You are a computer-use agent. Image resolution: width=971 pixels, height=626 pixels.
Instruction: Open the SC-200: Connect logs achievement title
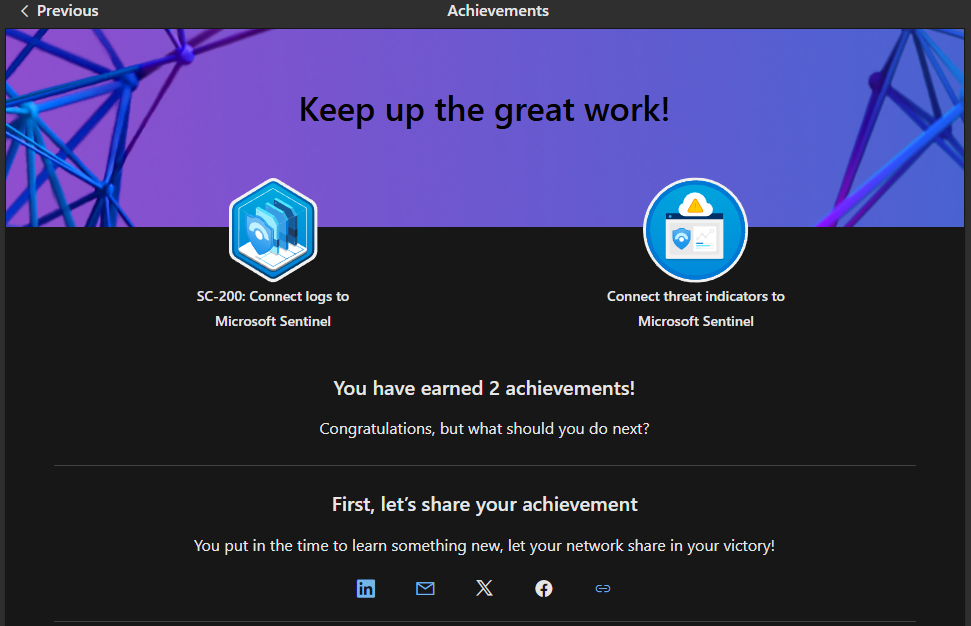(272, 308)
